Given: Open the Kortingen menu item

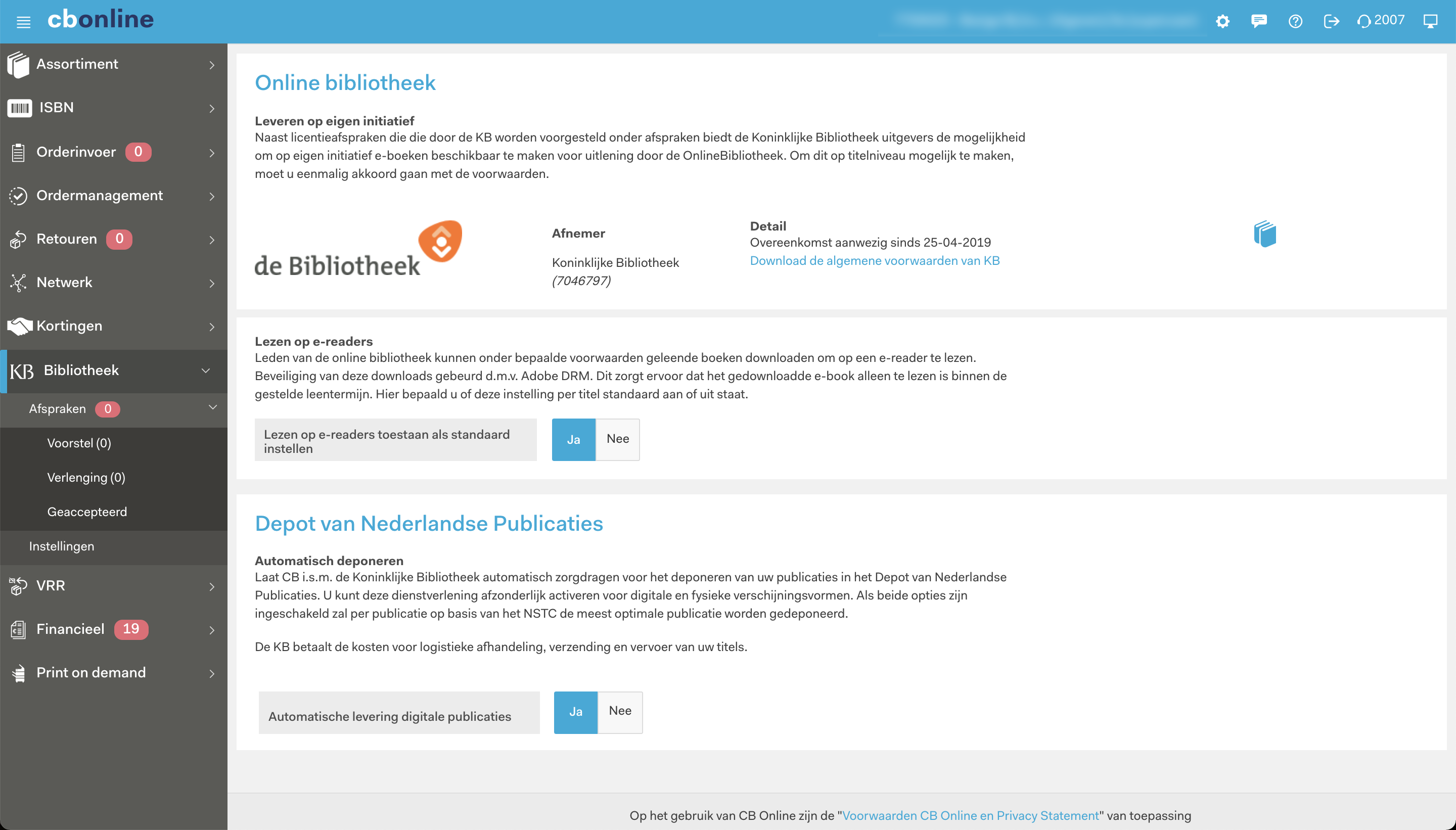Looking at the screenshot, I should click(113, 326).
